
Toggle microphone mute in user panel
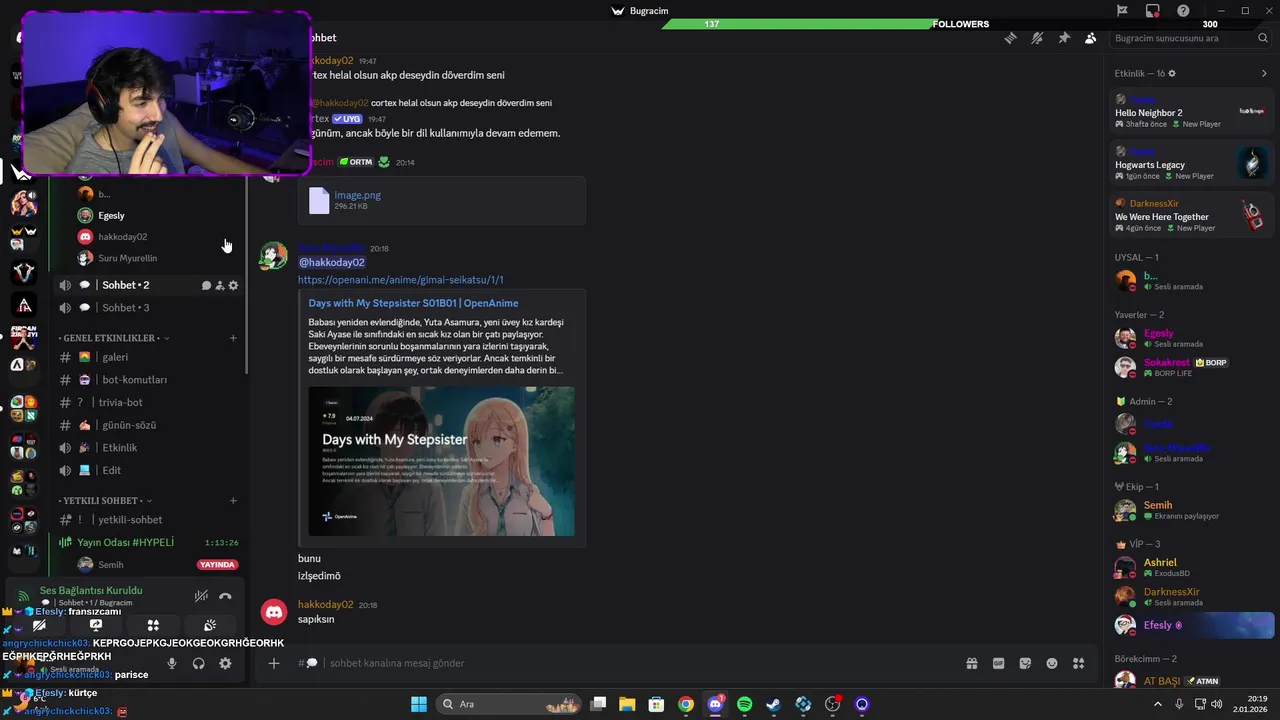[172, 663]
